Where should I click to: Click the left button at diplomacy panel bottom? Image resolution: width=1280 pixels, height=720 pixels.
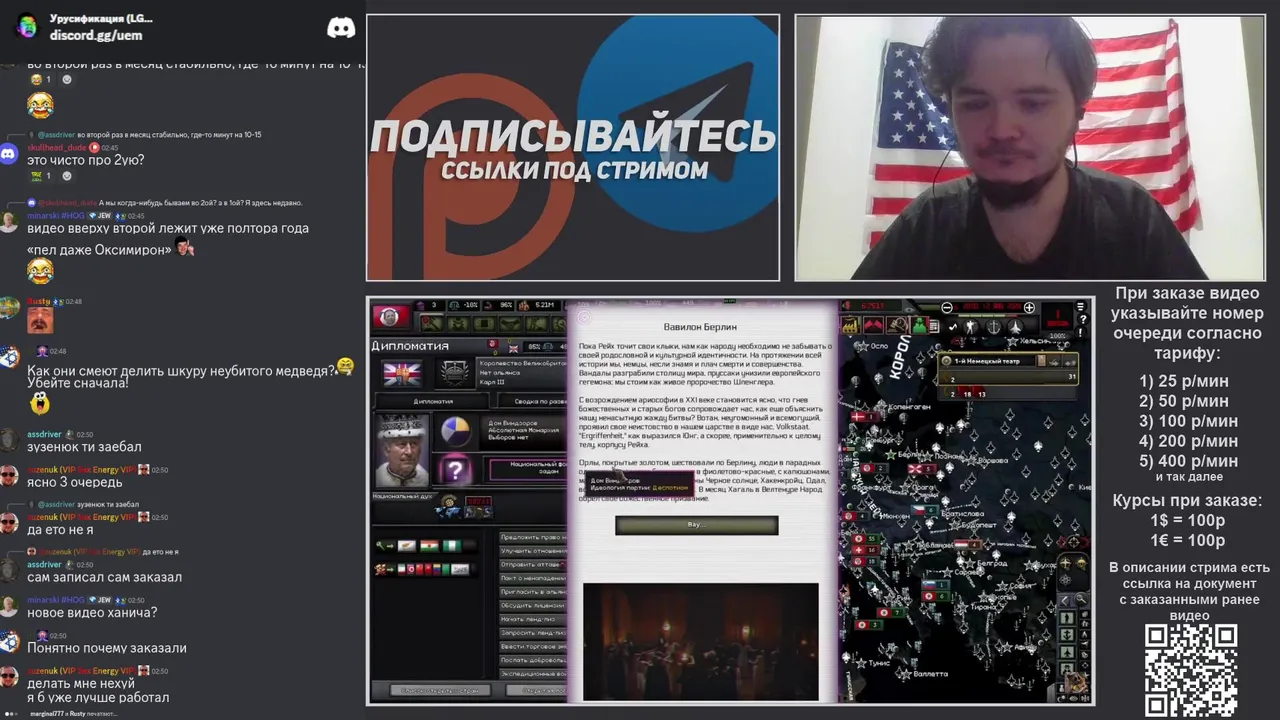coord(440,690)
